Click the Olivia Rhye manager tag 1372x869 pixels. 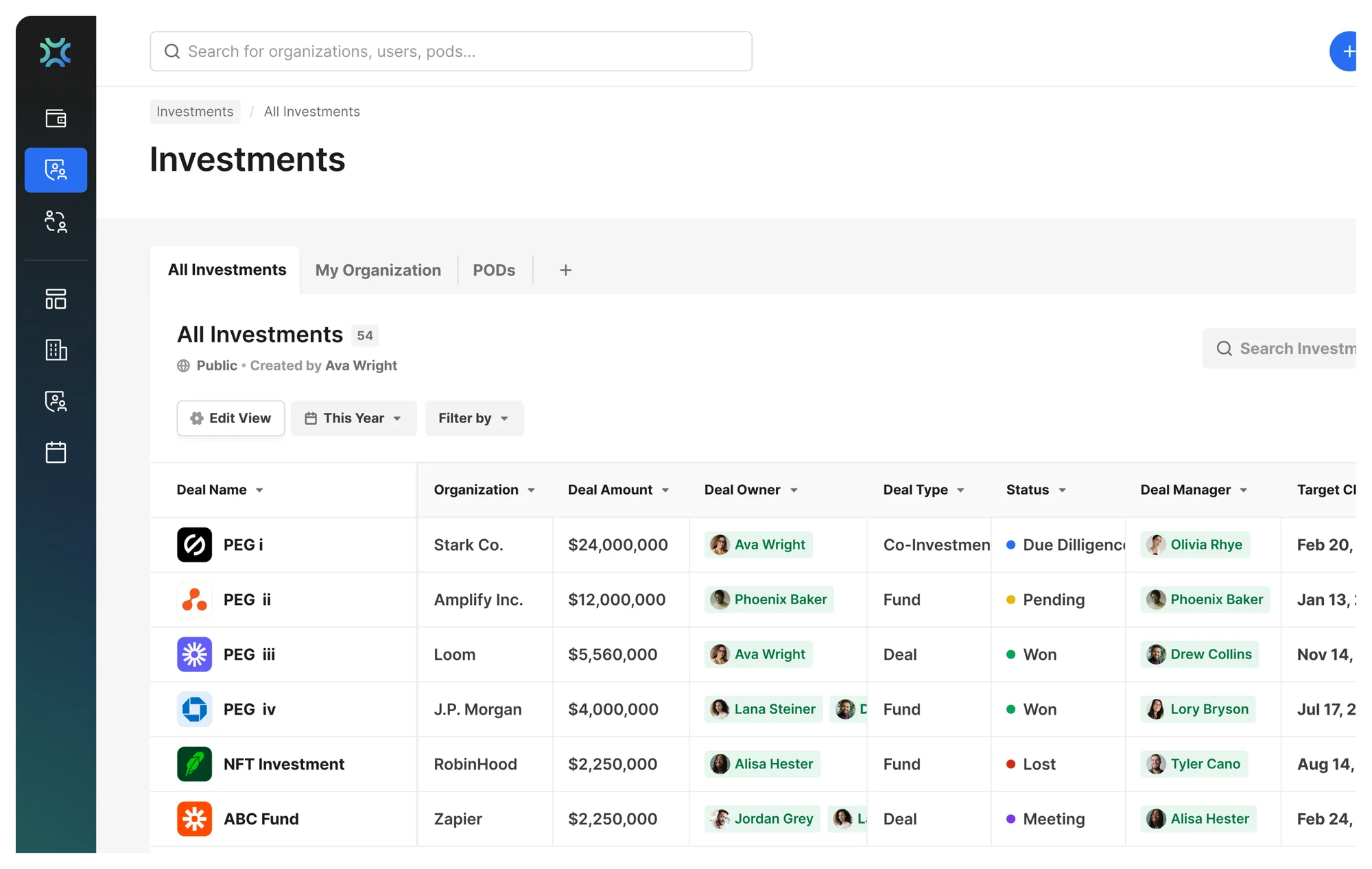tap(1194, 545)
